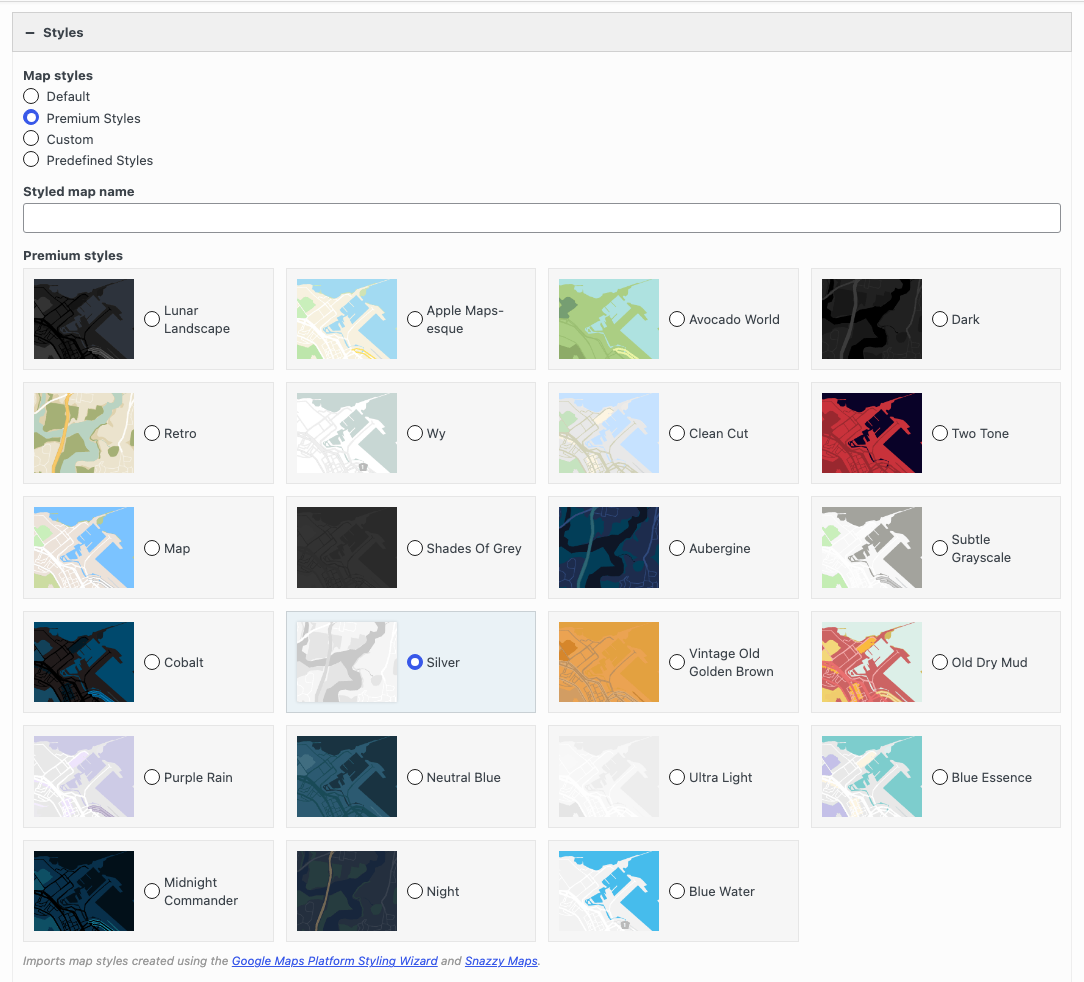This screenshot has height=982, width=1084.
Task: Select the Avocado World radio button
Action: (x=677, y=319)
